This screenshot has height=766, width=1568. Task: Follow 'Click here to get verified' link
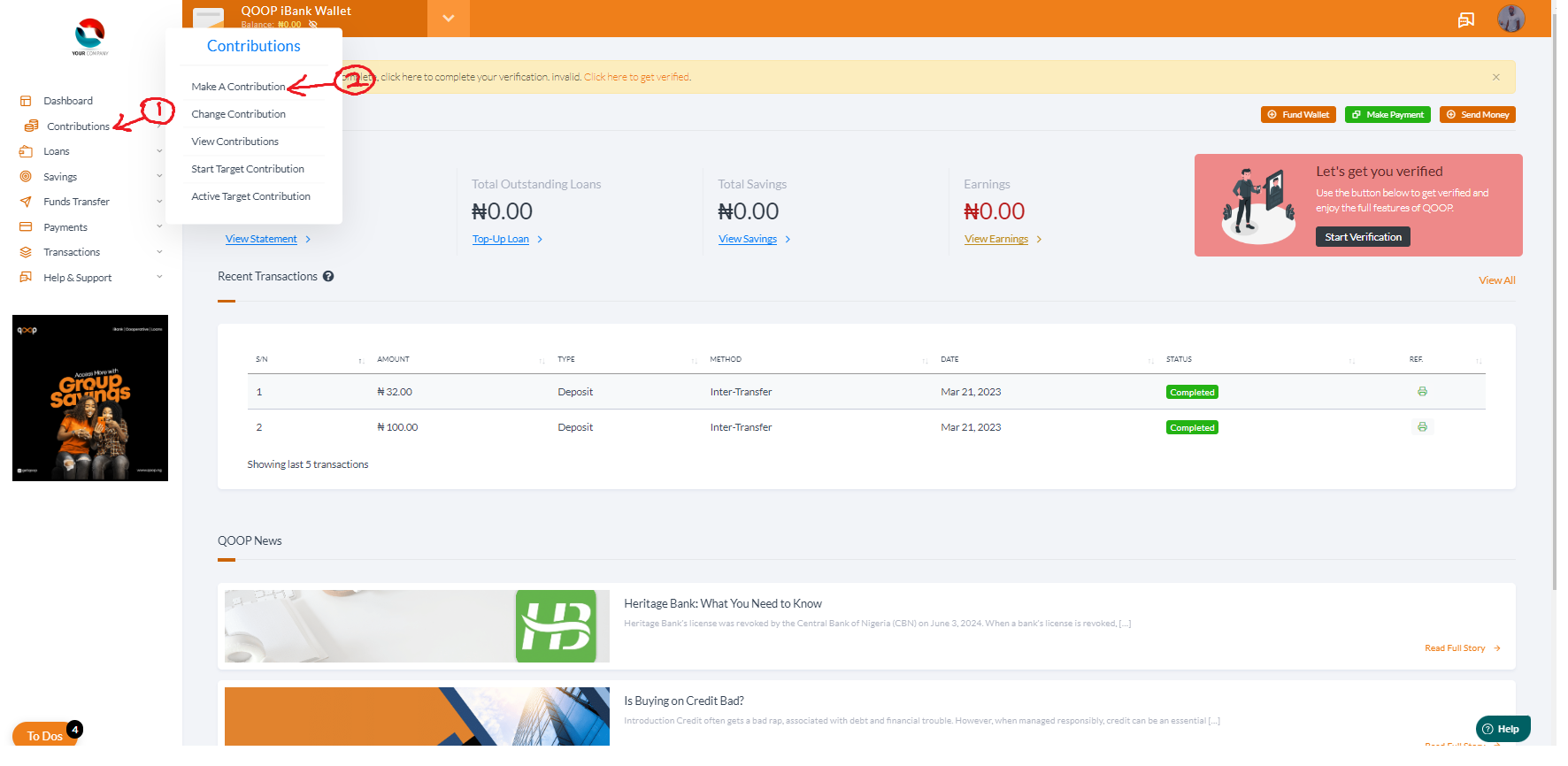coord(637,77)
